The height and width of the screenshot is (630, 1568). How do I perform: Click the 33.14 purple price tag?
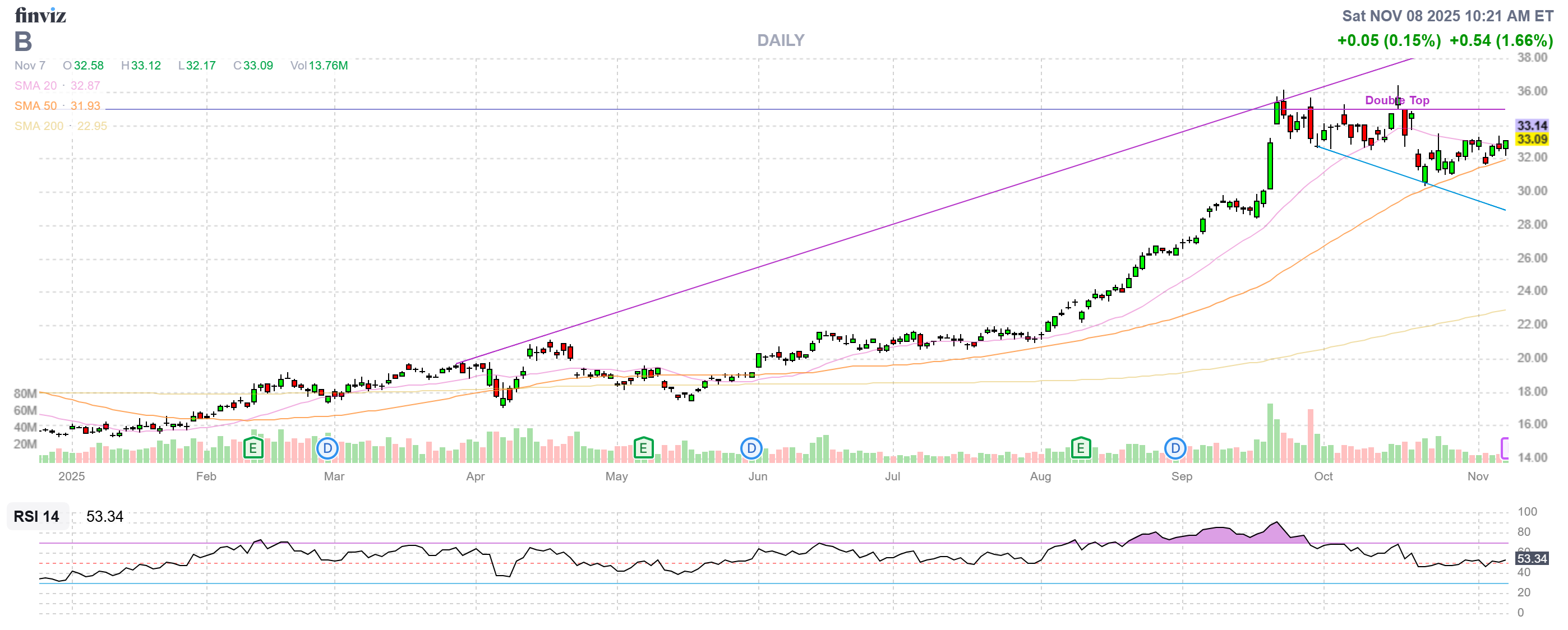point(1531,125)
